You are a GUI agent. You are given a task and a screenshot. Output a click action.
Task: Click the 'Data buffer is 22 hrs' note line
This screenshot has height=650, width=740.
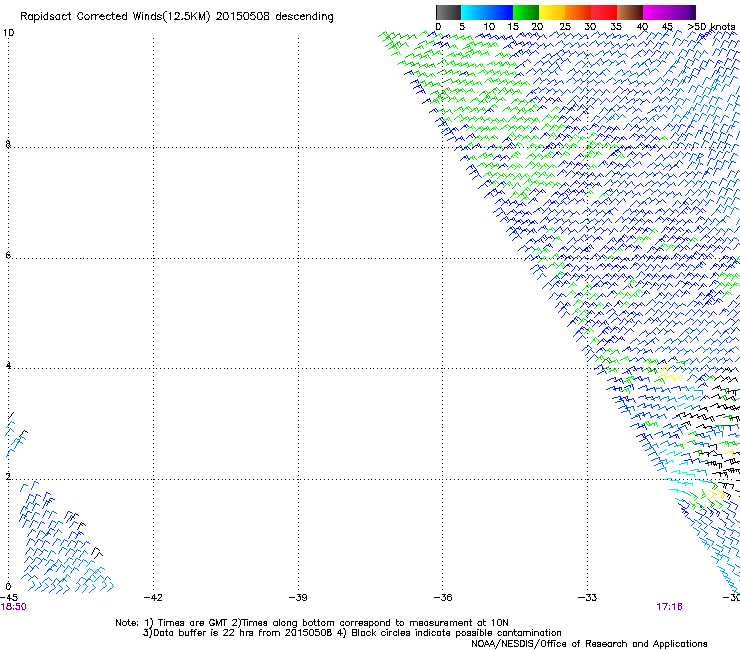352,633
